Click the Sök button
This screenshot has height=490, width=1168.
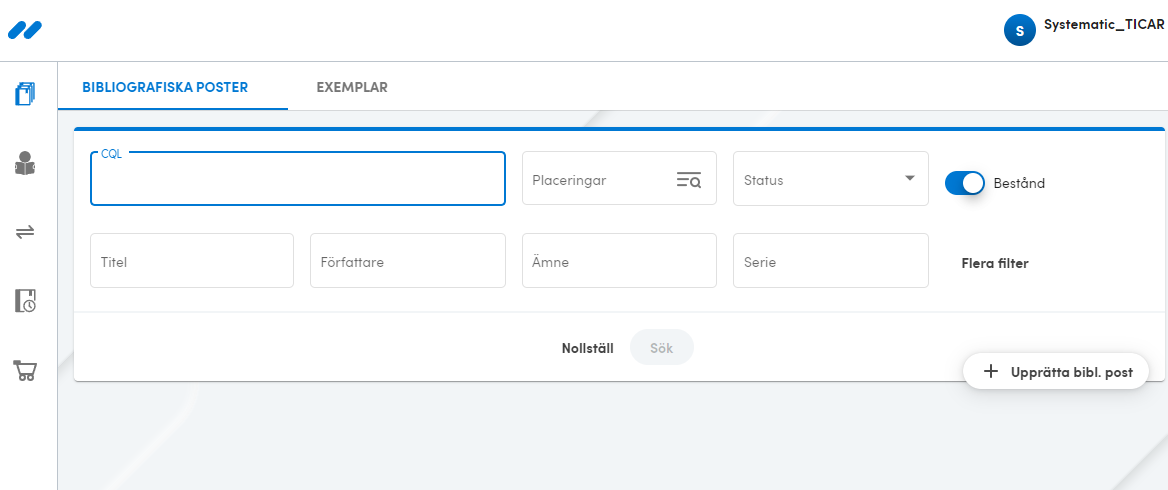661,348
